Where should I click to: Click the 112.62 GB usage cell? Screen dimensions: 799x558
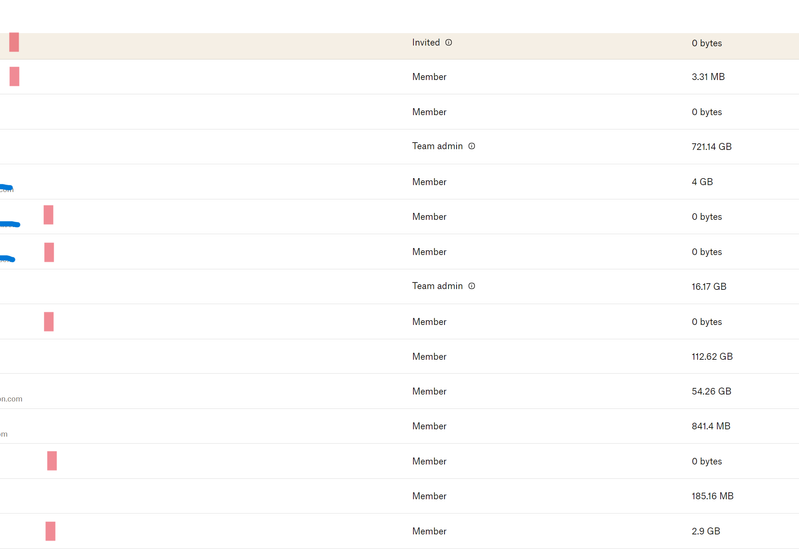tap(712, 357)
